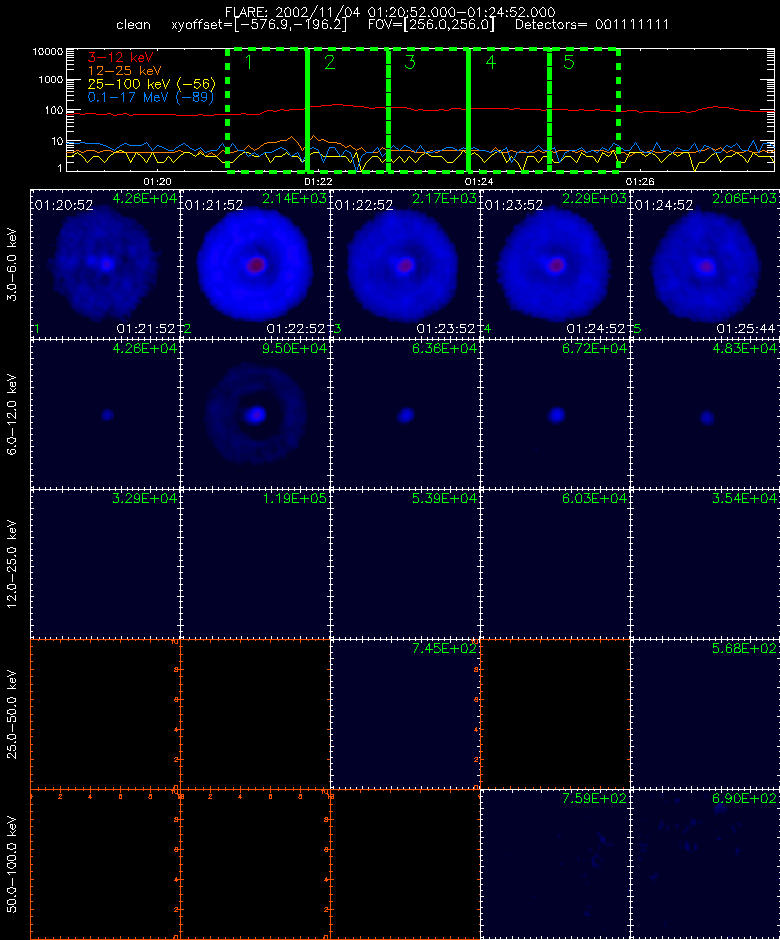Screen dimensions: 780x940
Task: Click the 3.0-6.0 keV row label
Action: click(11, 264)
